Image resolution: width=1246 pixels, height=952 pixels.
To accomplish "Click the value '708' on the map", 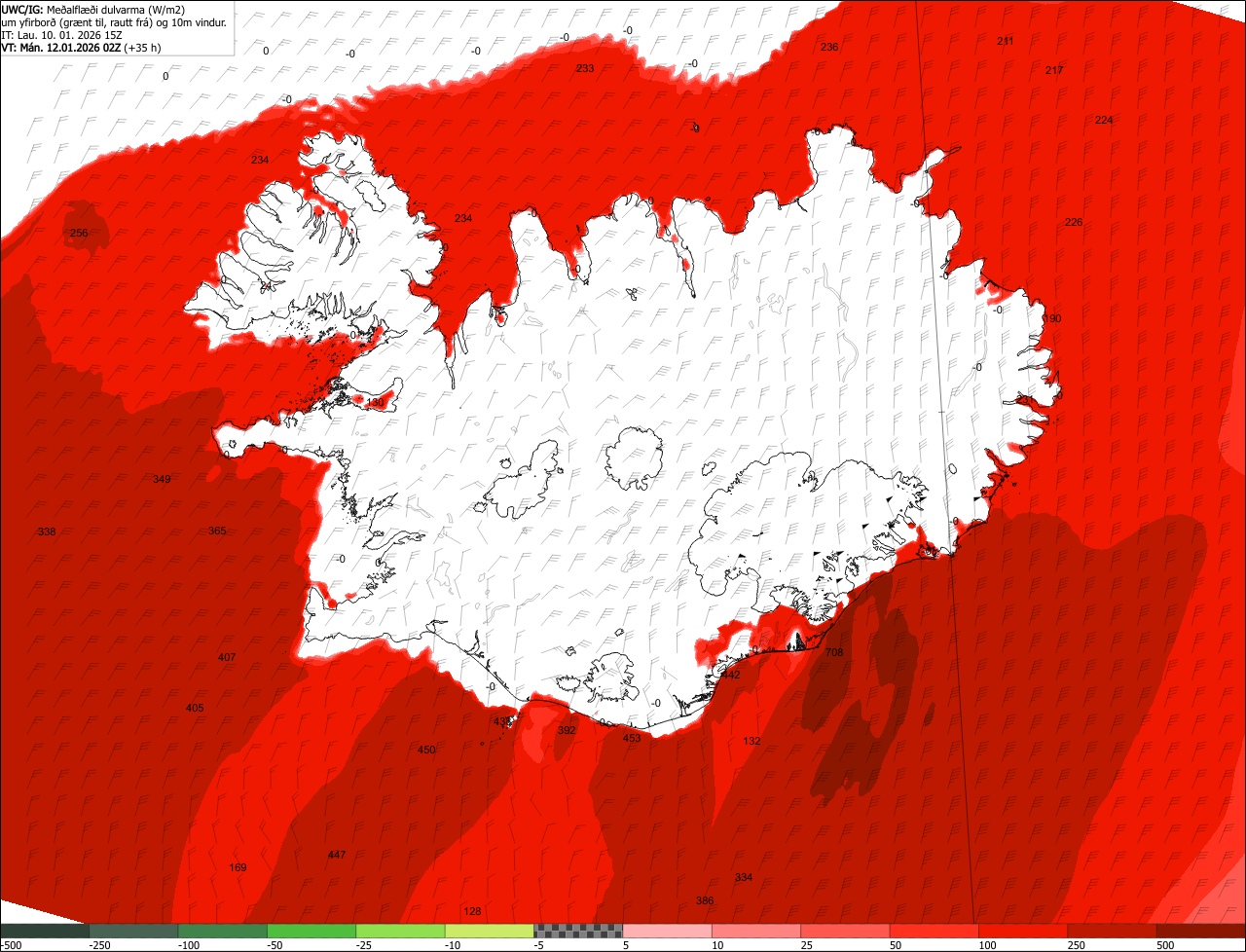I will 834,652.
